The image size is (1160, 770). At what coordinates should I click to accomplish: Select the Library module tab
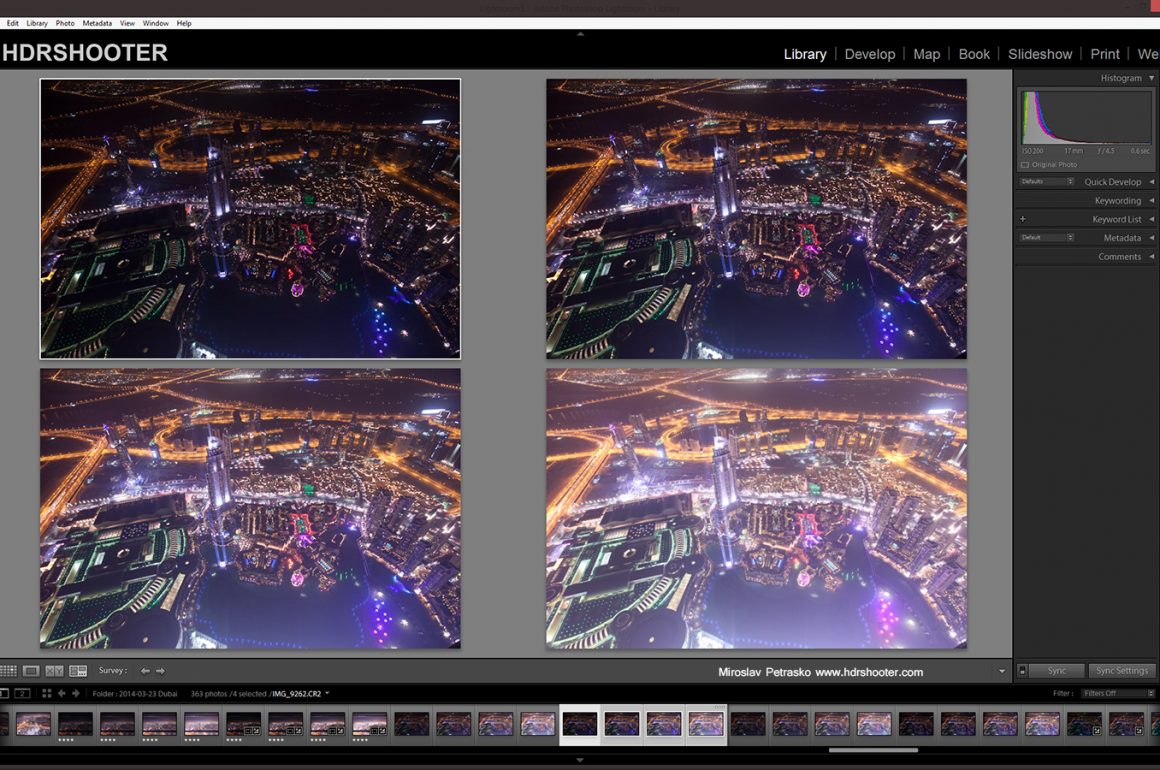(x=805, y=54)
